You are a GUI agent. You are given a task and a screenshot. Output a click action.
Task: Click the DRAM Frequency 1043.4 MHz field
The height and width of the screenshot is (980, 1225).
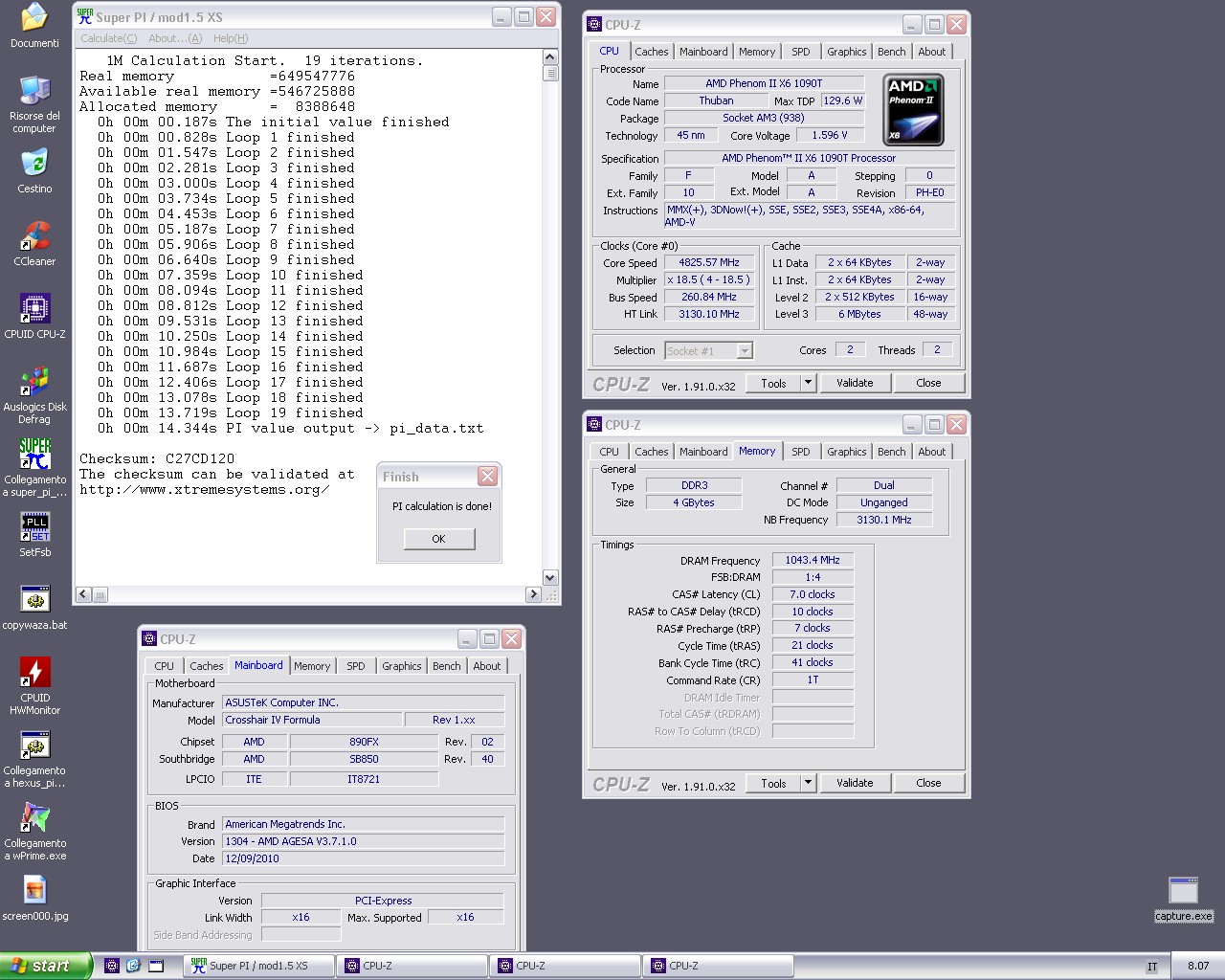click(x=813, y=560)
